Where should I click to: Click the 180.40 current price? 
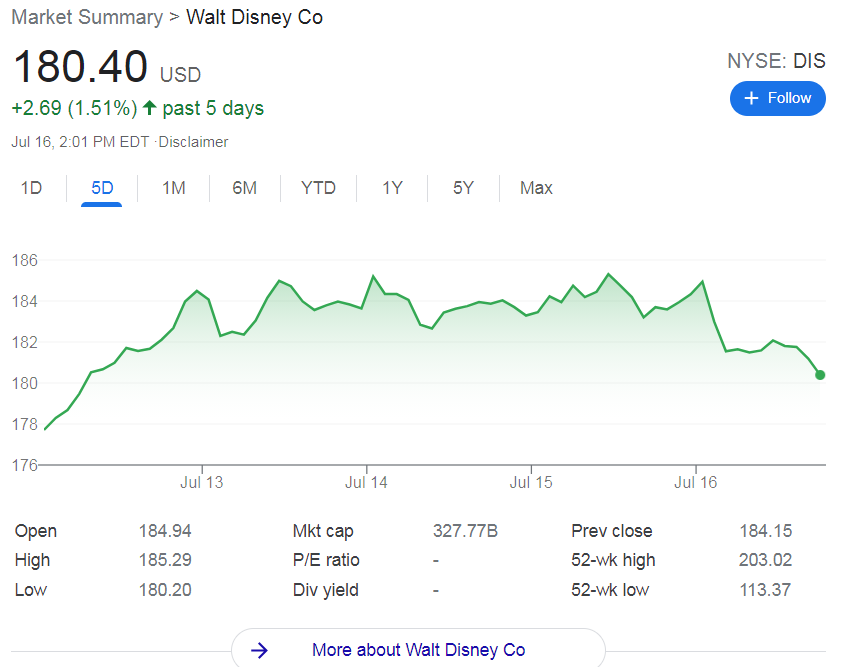80,67
